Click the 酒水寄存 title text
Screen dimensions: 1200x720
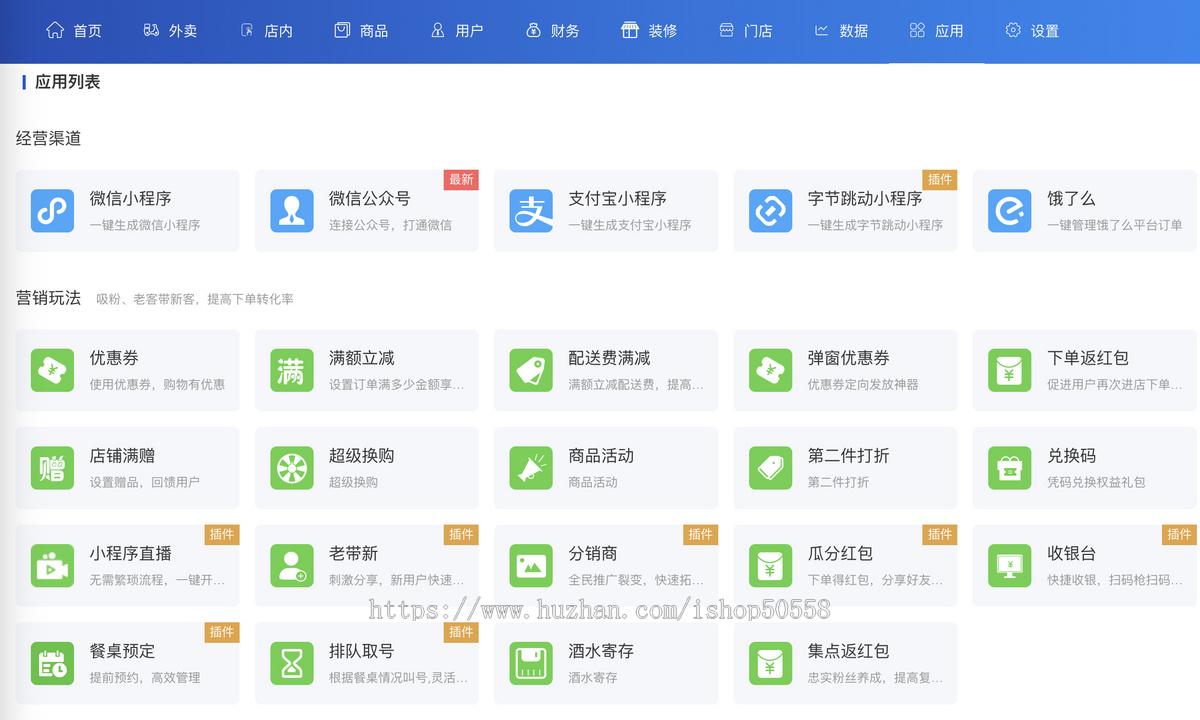pyautogui.click(x=601, y=651)
